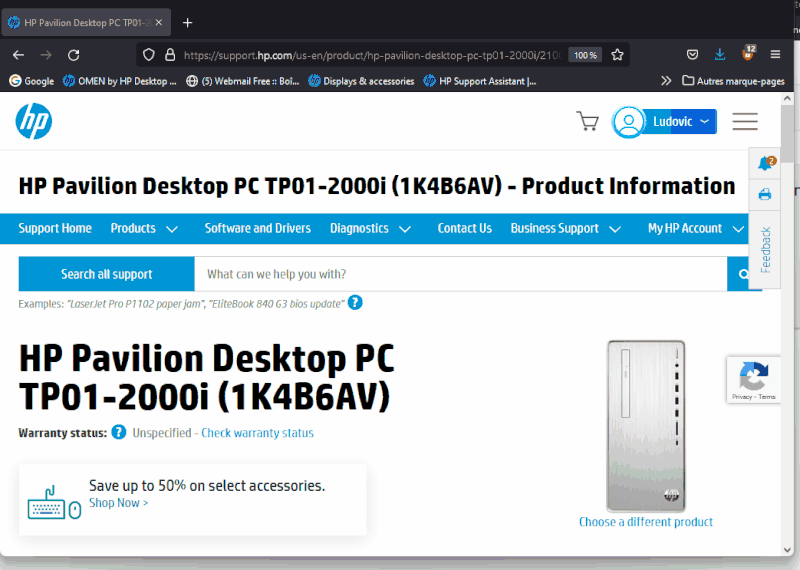Click the address bar URL
This screenshot has height=570, width=800.
tap(372, 55)
